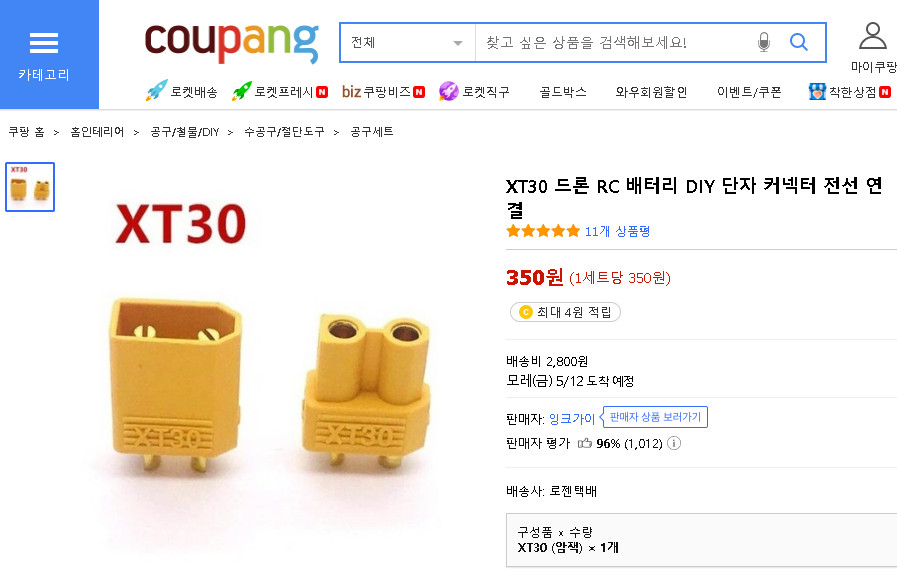The width and height of the screenshot is (897, 576).
Task: Click the 착한상점 shop icon
Action: [817, 92]
